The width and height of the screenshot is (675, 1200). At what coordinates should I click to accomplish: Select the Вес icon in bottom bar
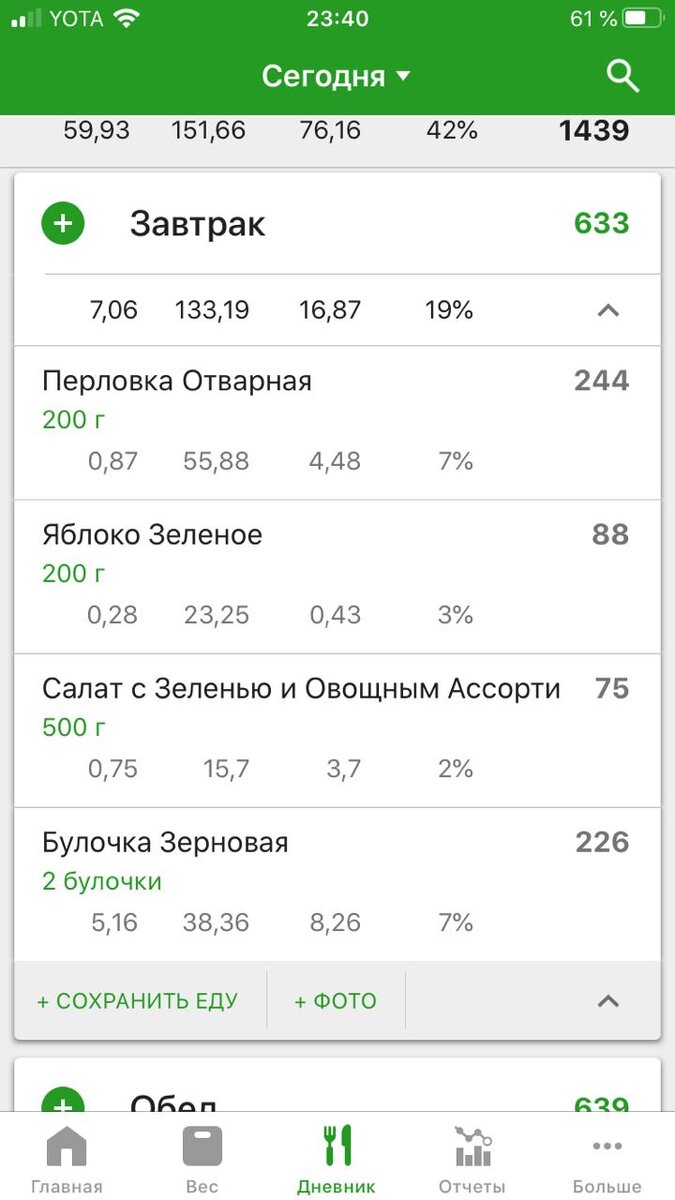click(201, 1148)
